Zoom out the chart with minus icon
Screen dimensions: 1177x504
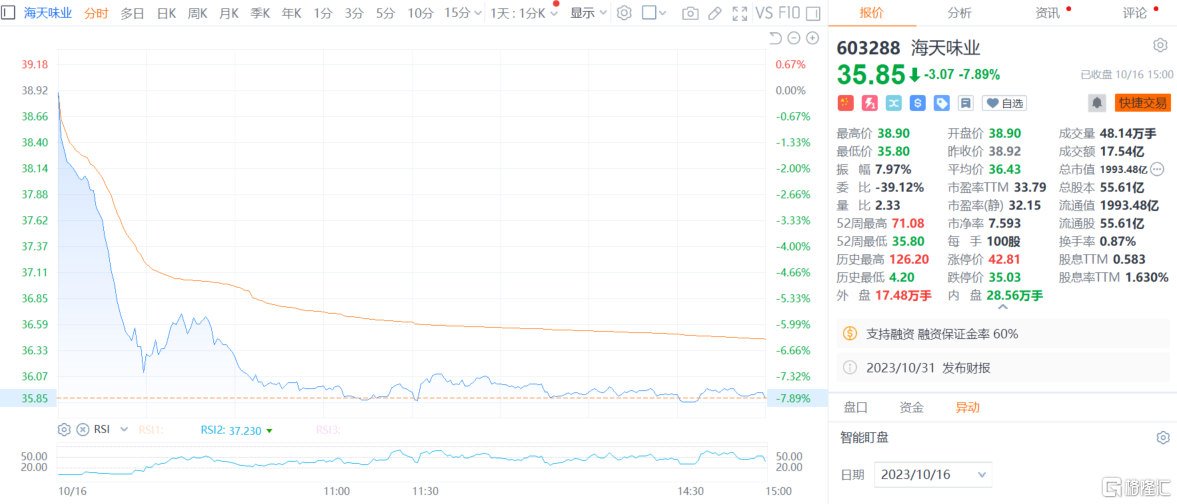tap(794, 38)
